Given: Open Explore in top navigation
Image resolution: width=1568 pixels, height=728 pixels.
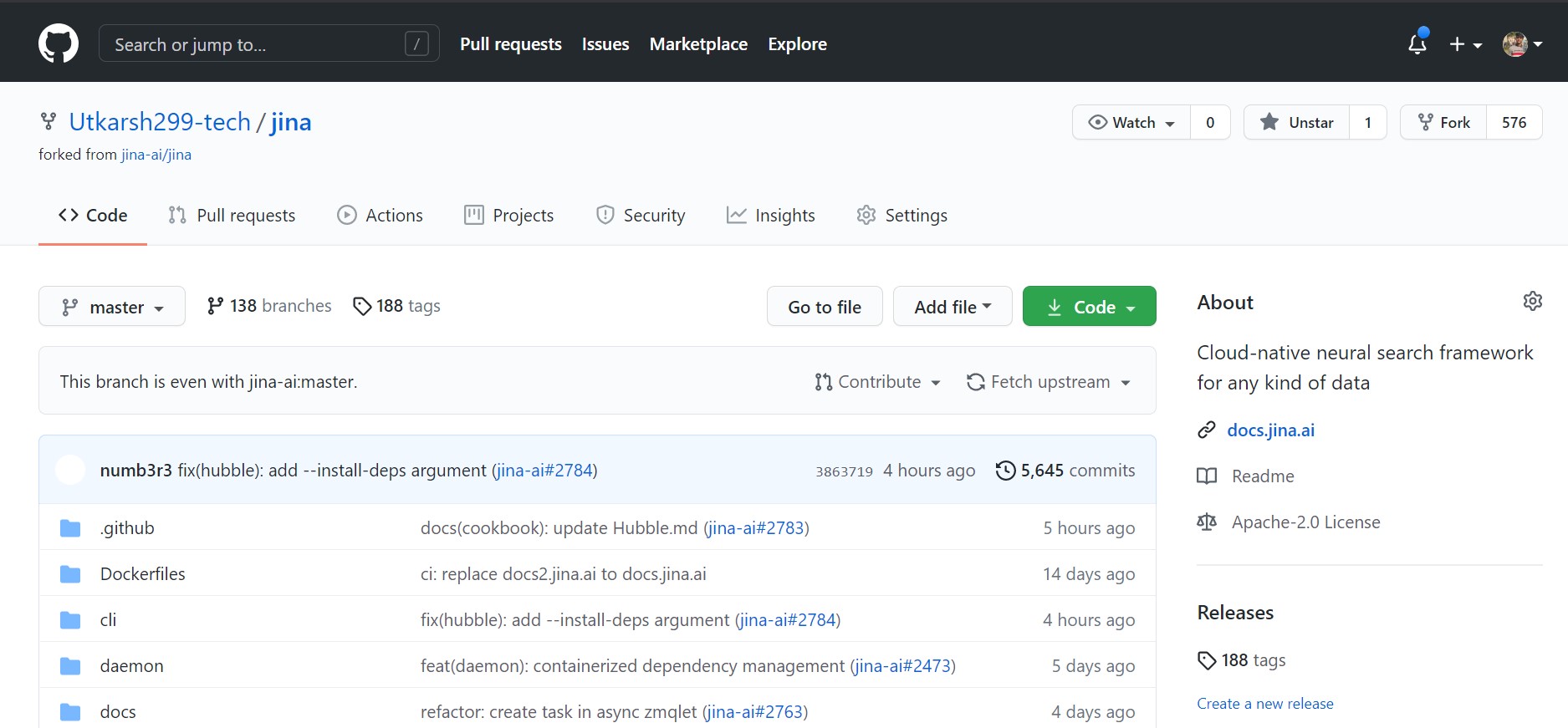Looking at the screenshot, I should click(x=797, y=44).
